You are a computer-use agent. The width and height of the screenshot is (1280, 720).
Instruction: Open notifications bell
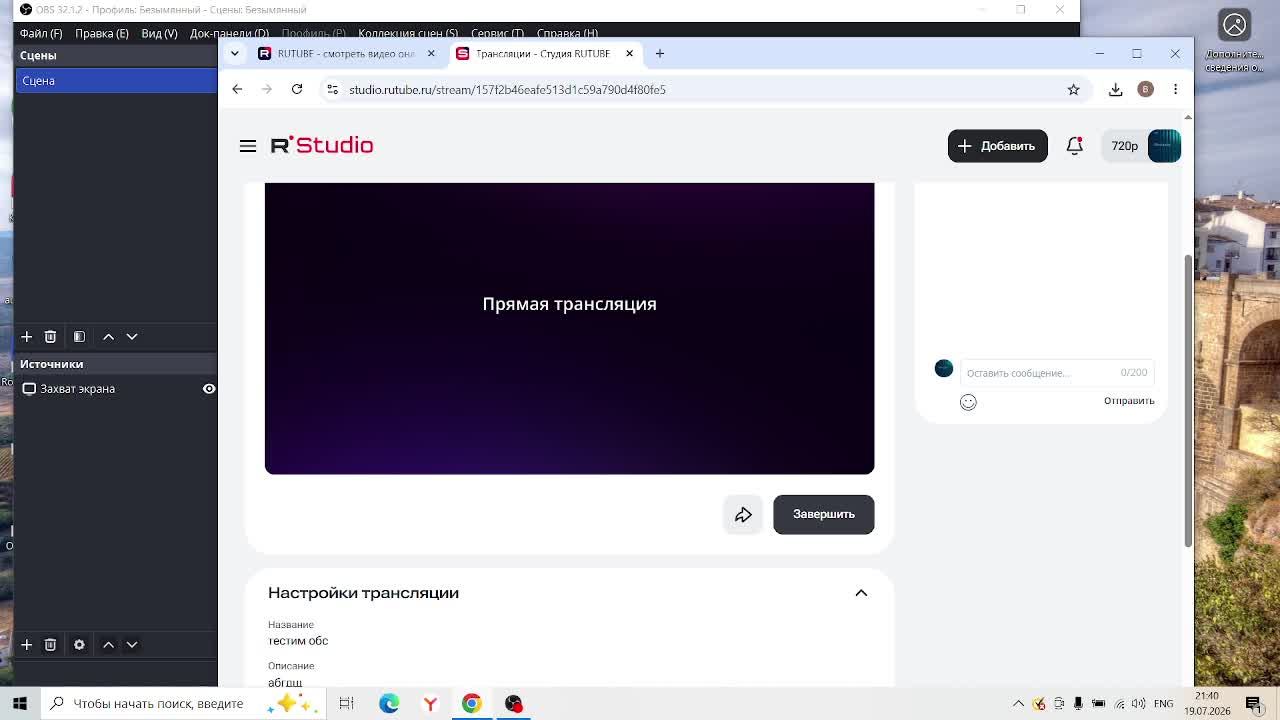1074,146
